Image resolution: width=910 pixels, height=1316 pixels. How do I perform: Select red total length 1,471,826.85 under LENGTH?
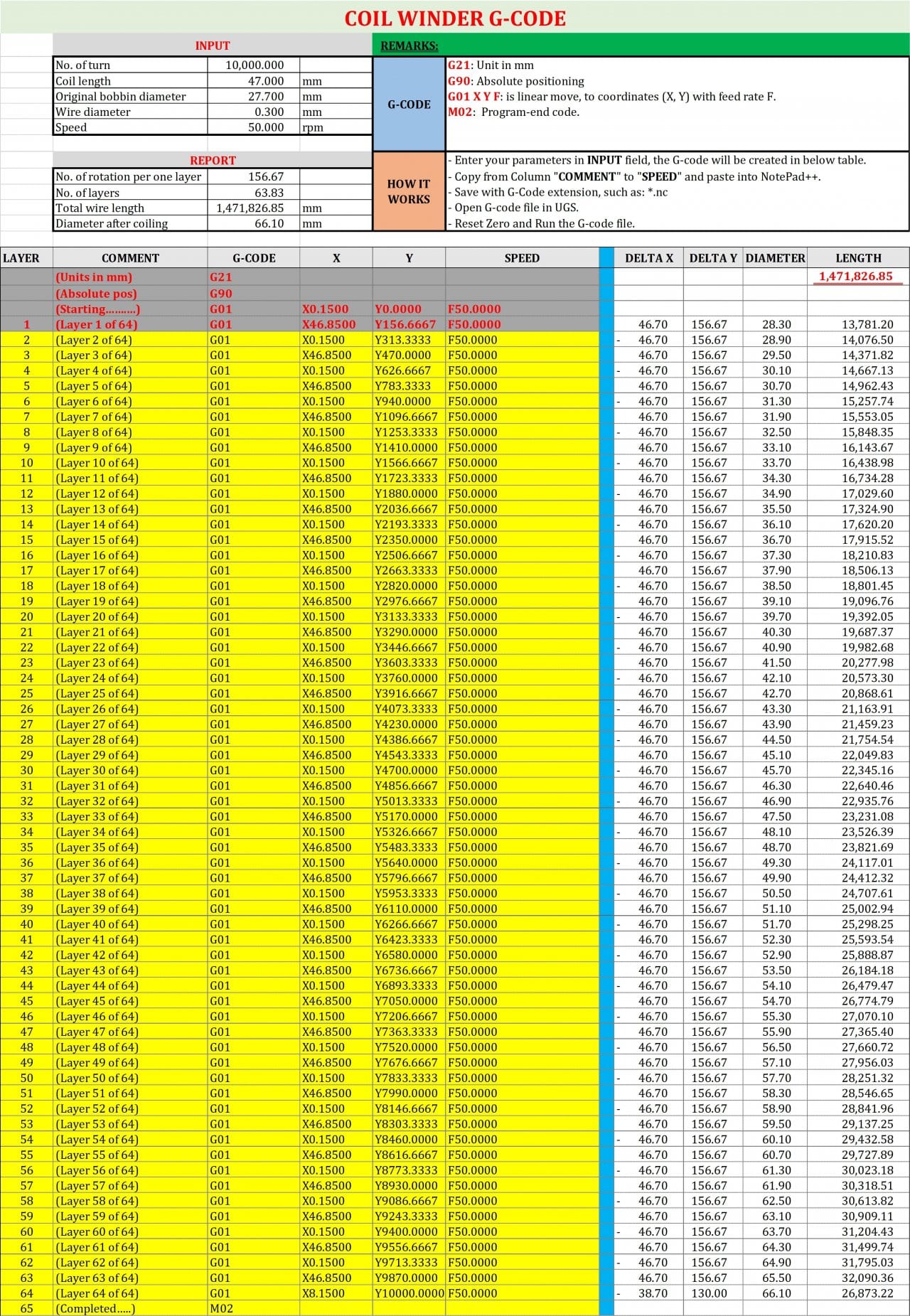[858, 277]
